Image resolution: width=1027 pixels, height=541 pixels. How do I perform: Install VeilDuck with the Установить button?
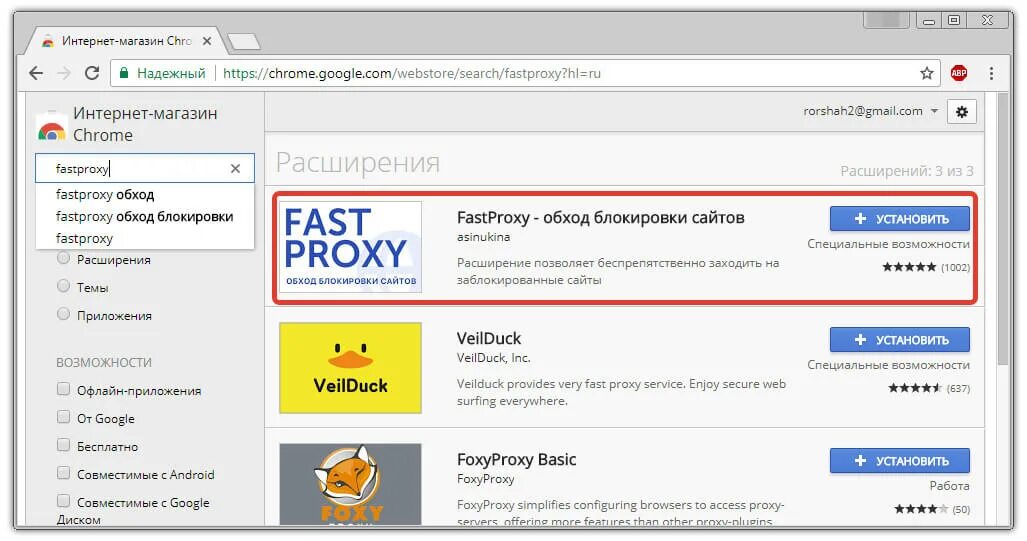[899, 340]
